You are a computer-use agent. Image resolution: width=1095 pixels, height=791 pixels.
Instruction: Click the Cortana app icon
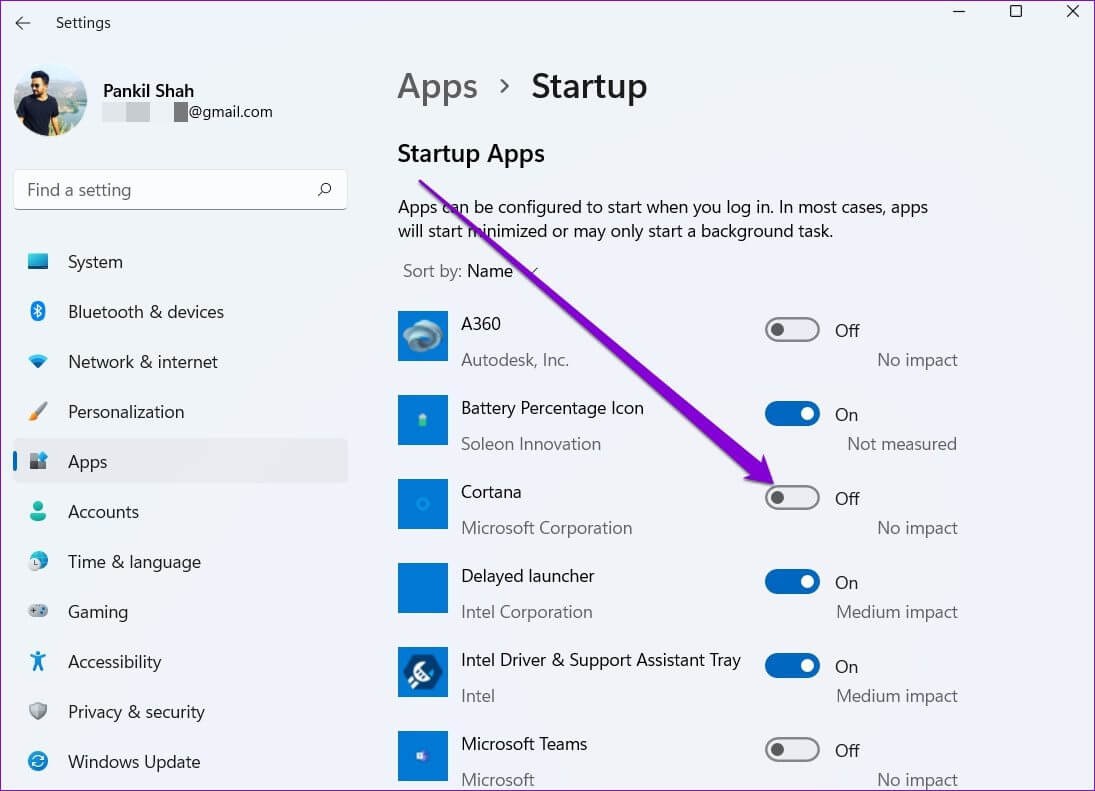422,503
